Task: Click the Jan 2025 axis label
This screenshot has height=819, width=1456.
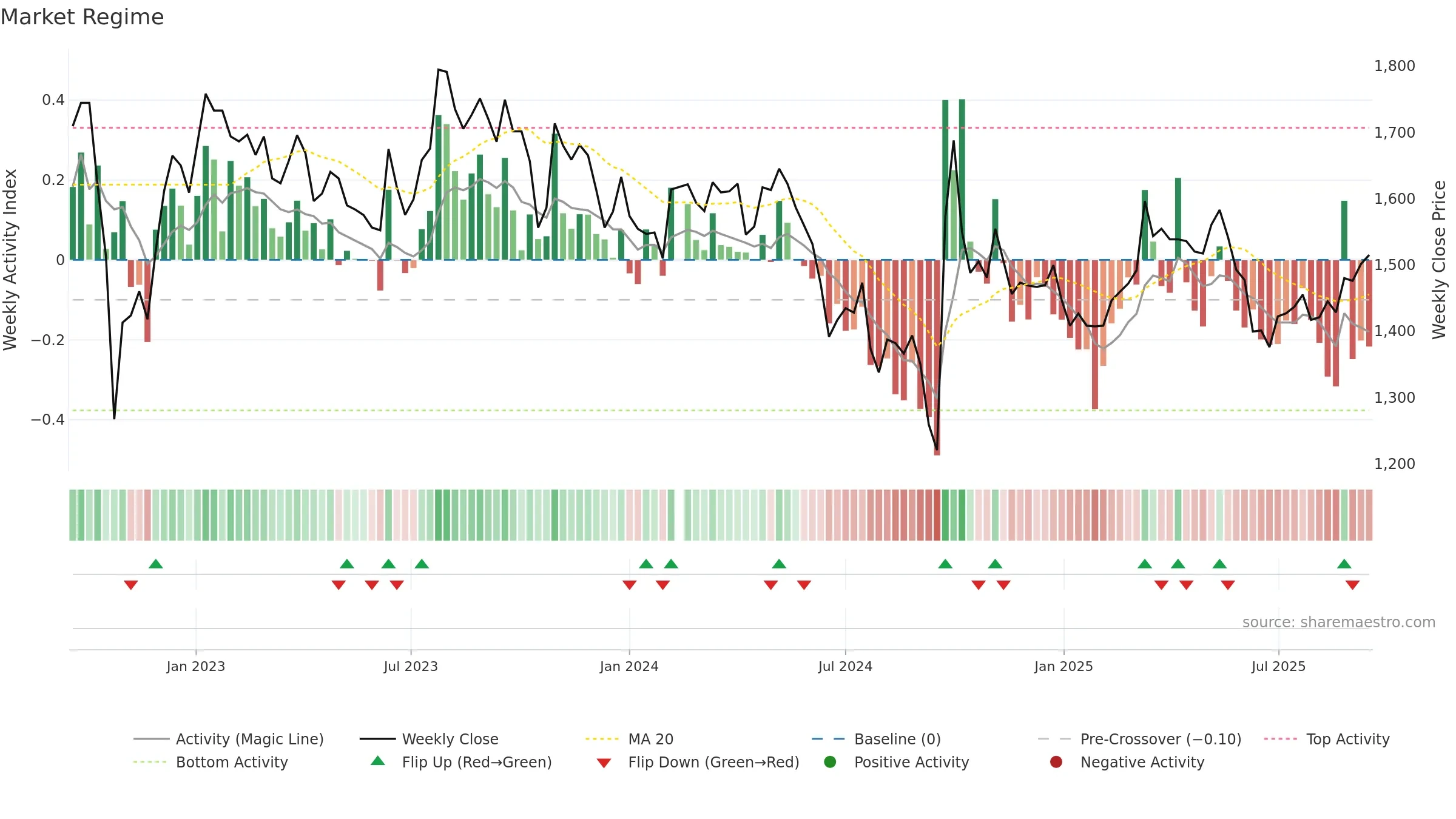Action: pos(1063,666)
